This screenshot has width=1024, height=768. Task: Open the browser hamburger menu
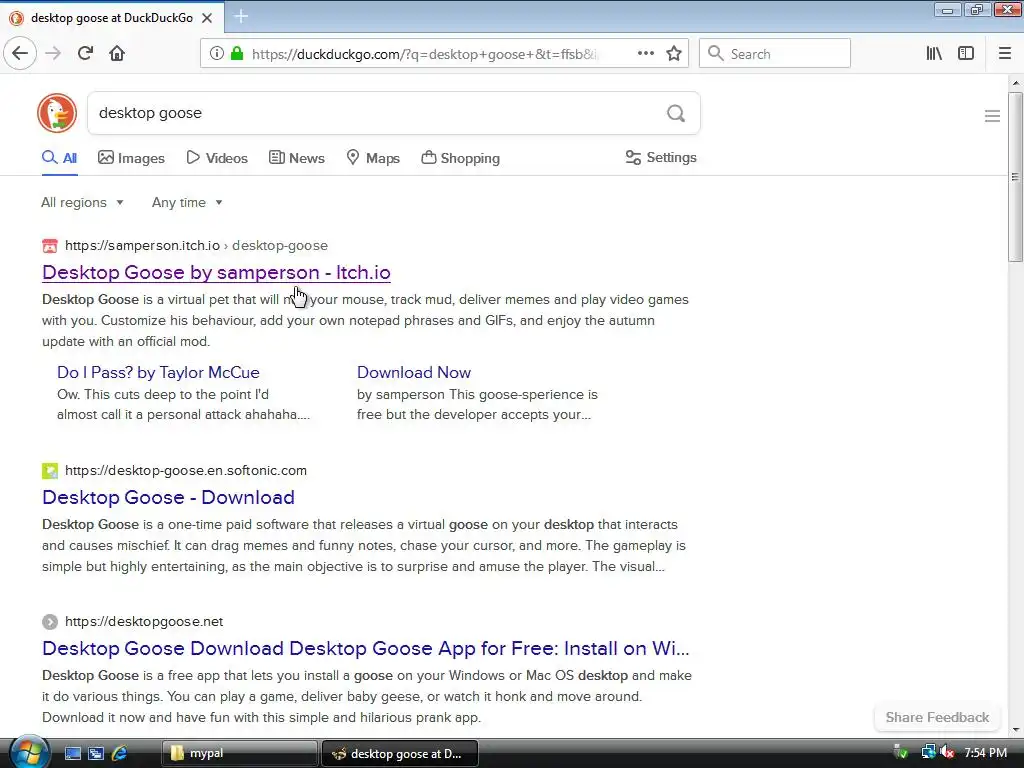(x=1005, y=54)
